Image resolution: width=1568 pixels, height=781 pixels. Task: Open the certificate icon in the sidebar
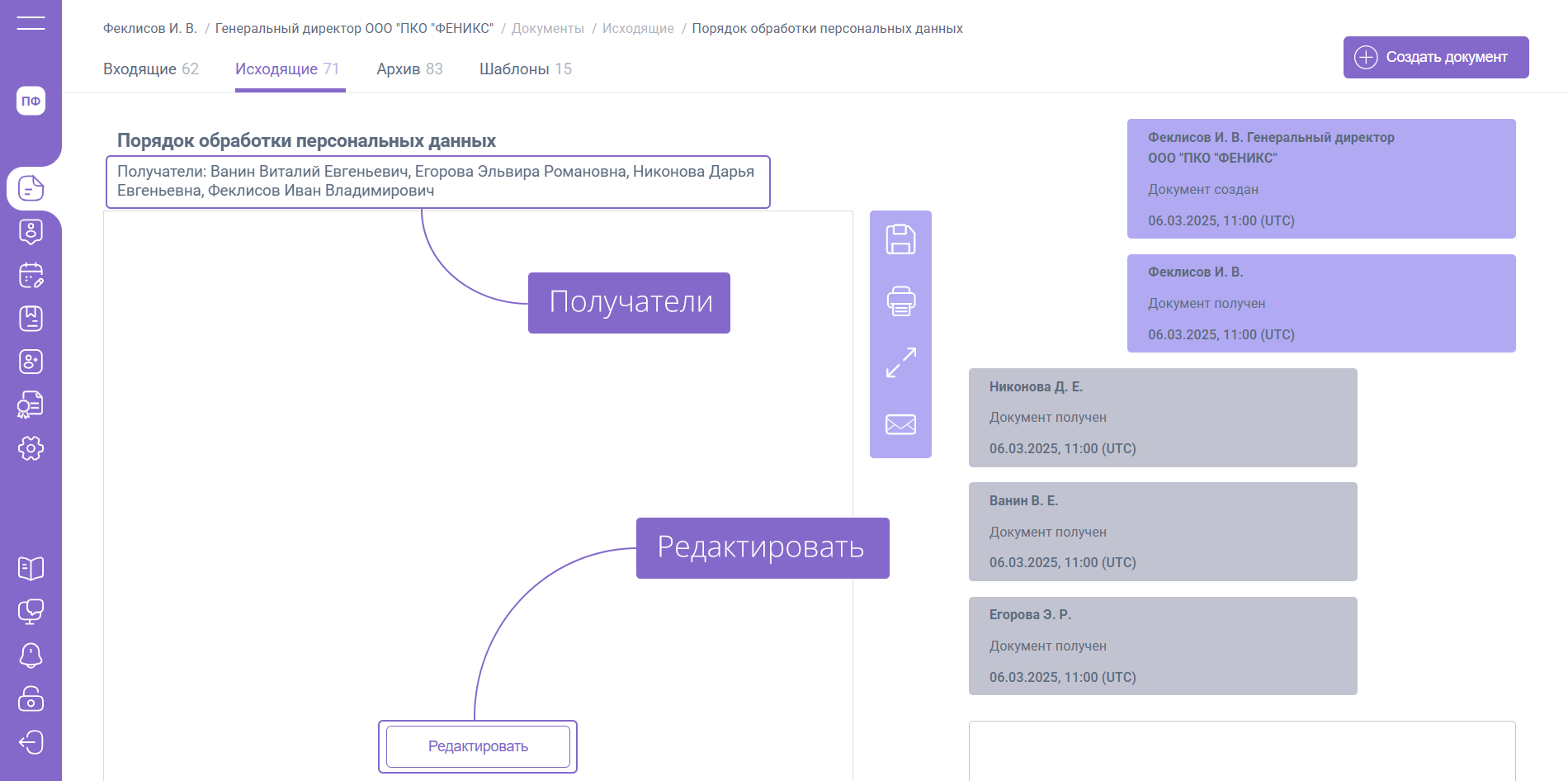31,405
